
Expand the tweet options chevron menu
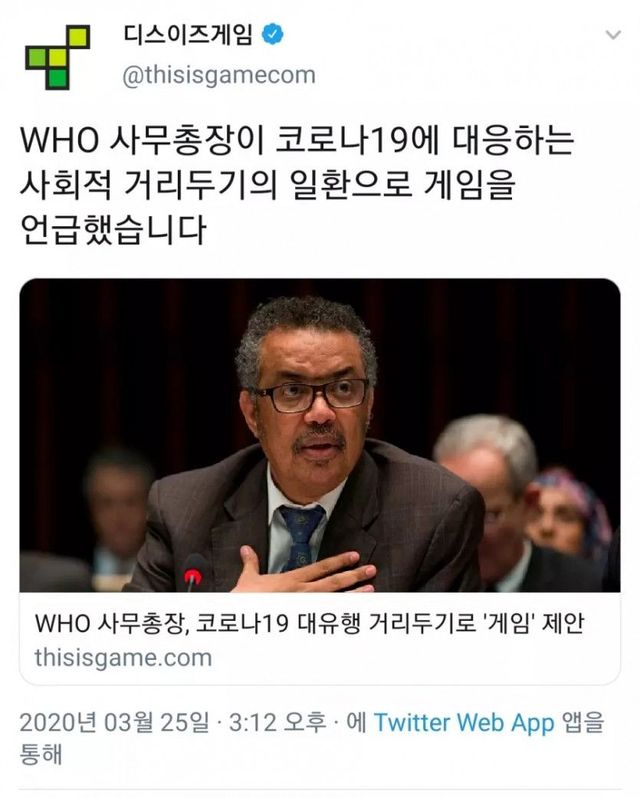point(614,35)
